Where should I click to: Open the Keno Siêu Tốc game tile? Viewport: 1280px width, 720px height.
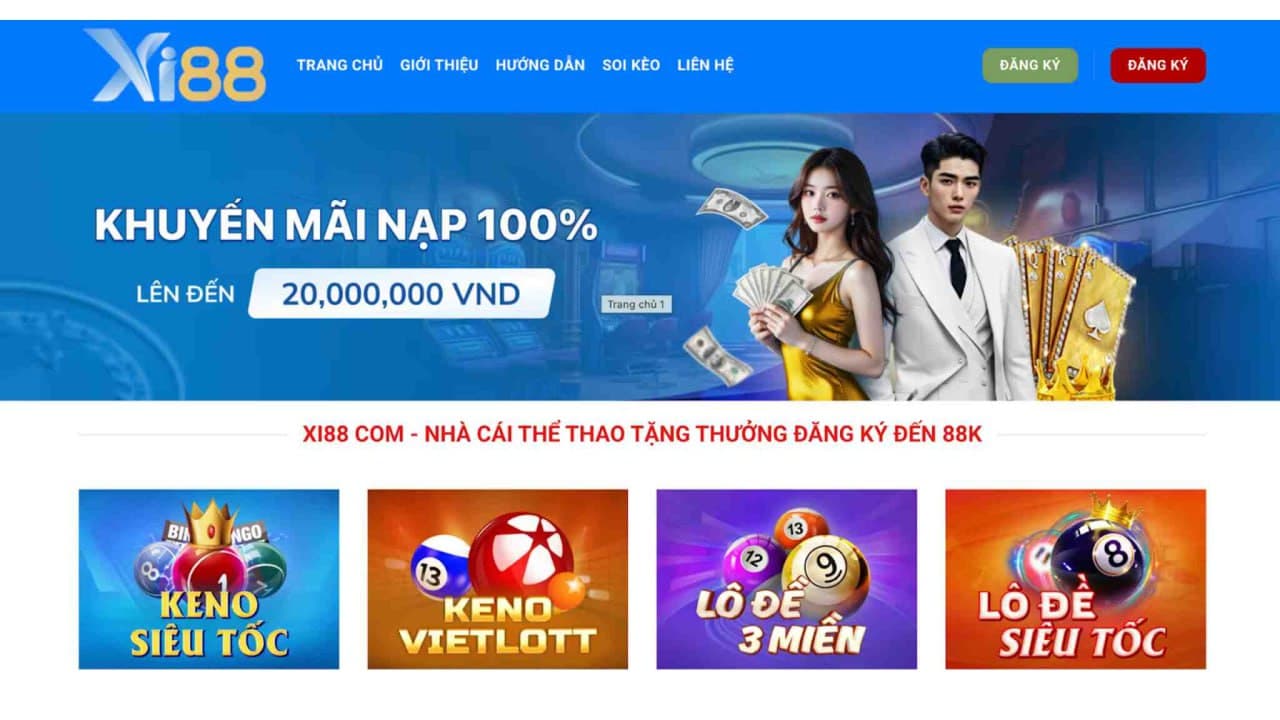pyautogui.click(x=209, y=579)
